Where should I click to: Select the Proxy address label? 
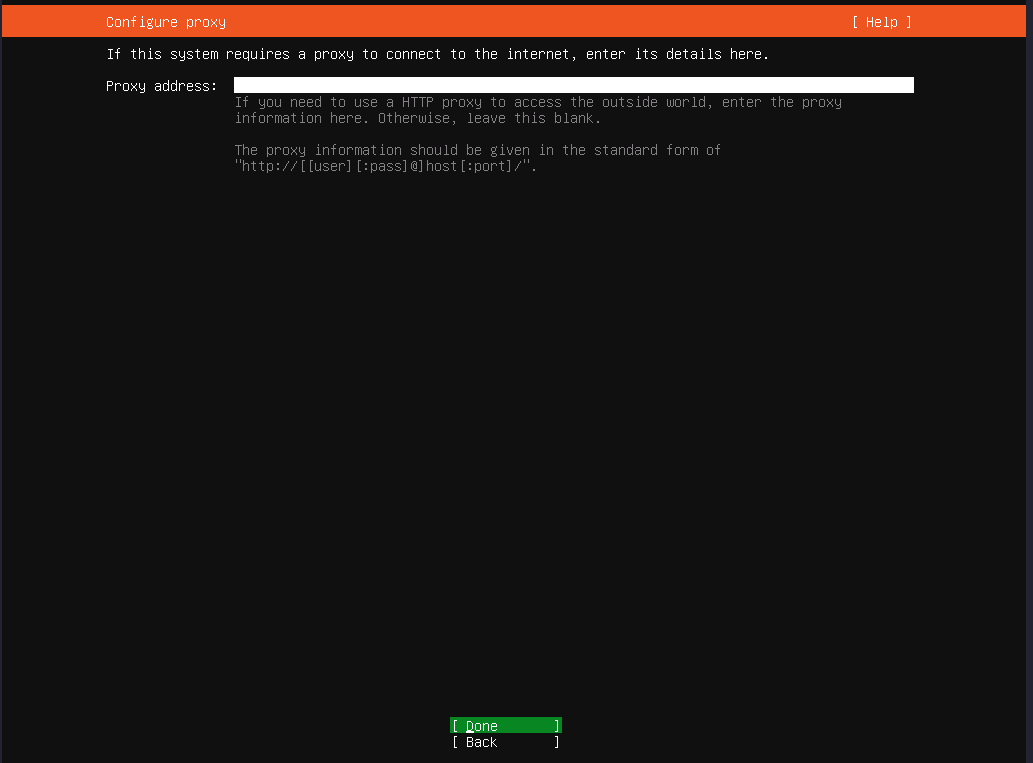click(x=161, y=86)
